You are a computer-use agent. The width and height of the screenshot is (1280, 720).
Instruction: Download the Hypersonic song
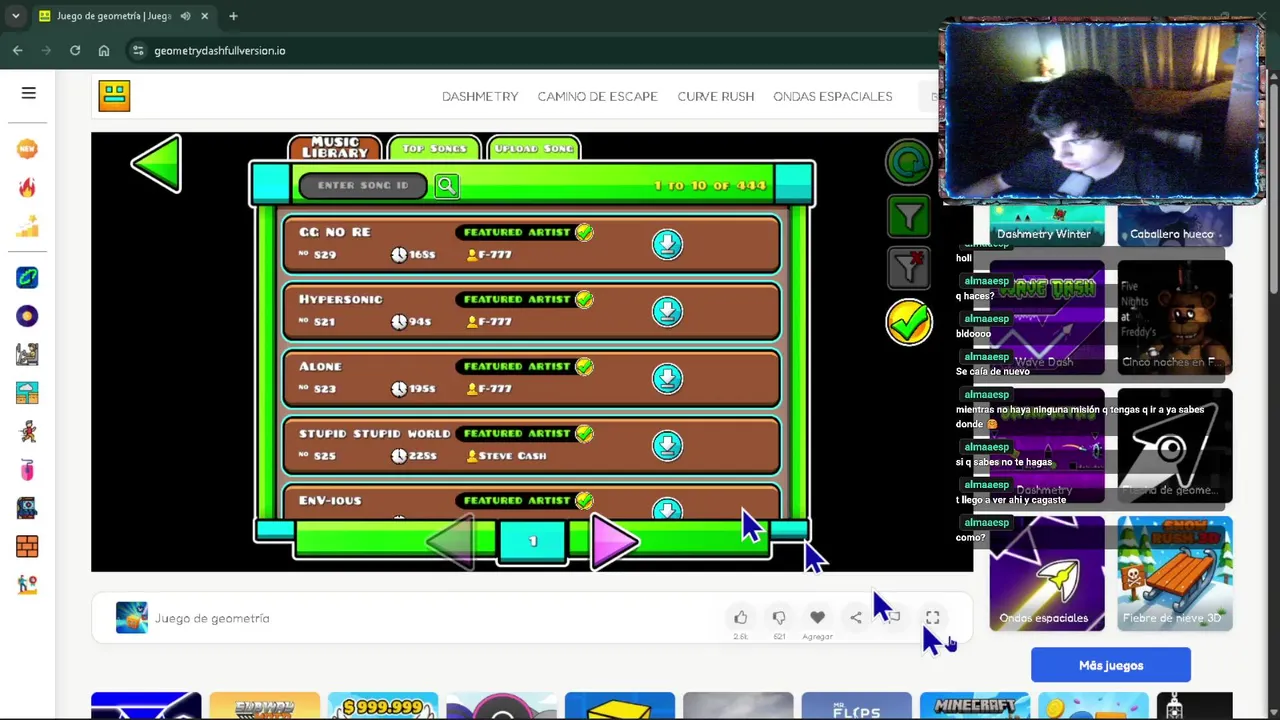point(667,311)
